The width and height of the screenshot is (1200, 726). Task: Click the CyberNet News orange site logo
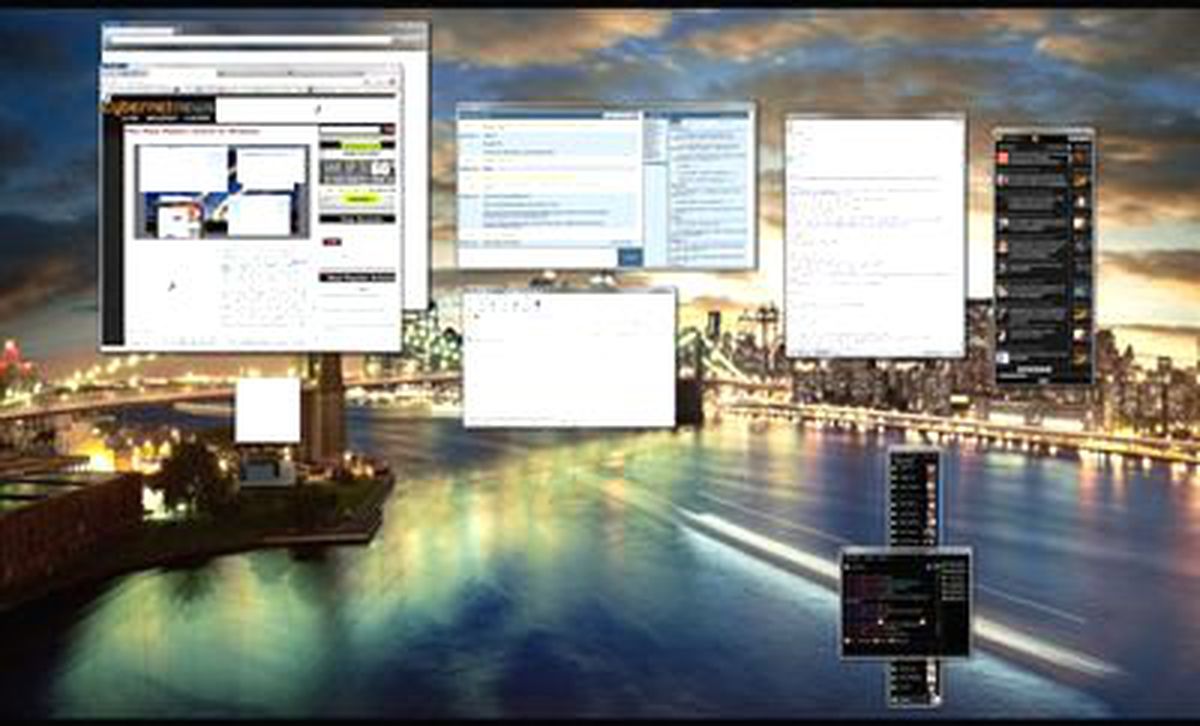(160, 109)
